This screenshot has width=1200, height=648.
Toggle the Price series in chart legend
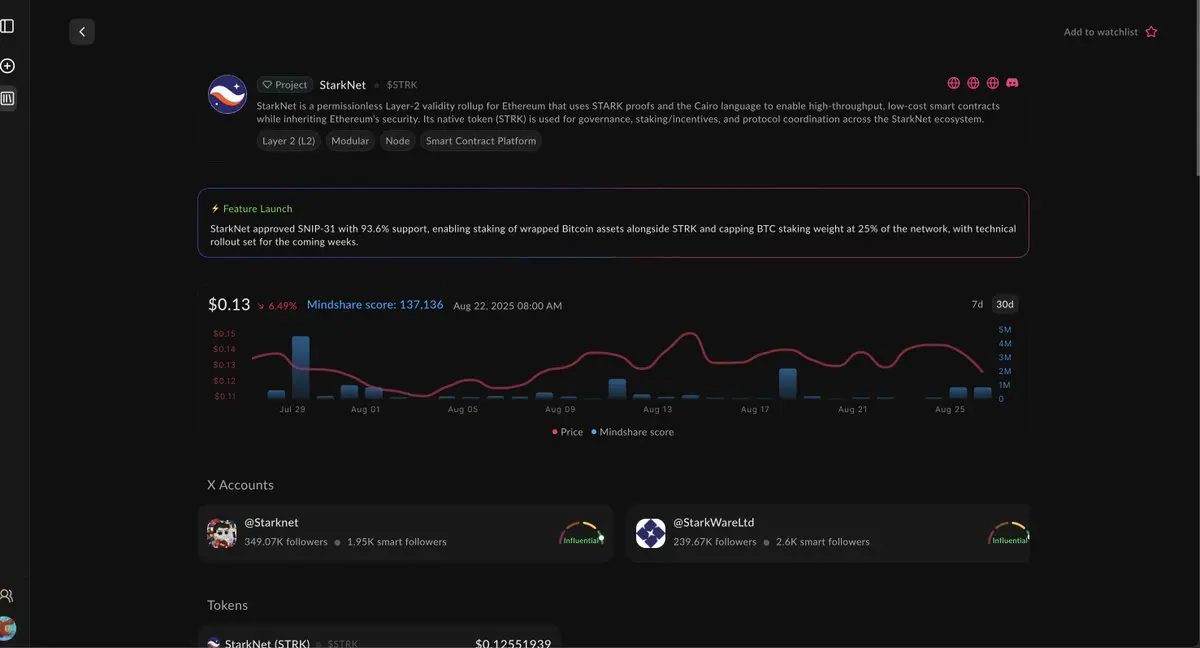567,432
